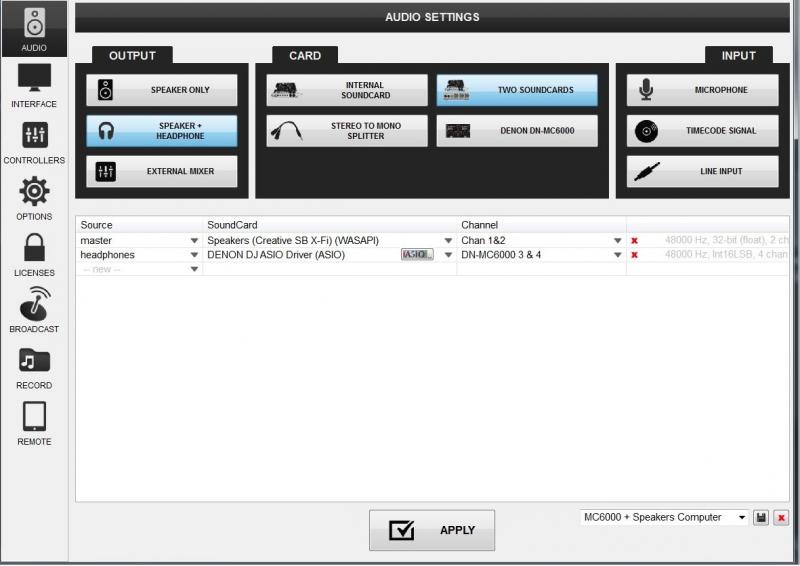Screen dimensions: 800x566
Task: Click the Apply button
Action: 432,530
